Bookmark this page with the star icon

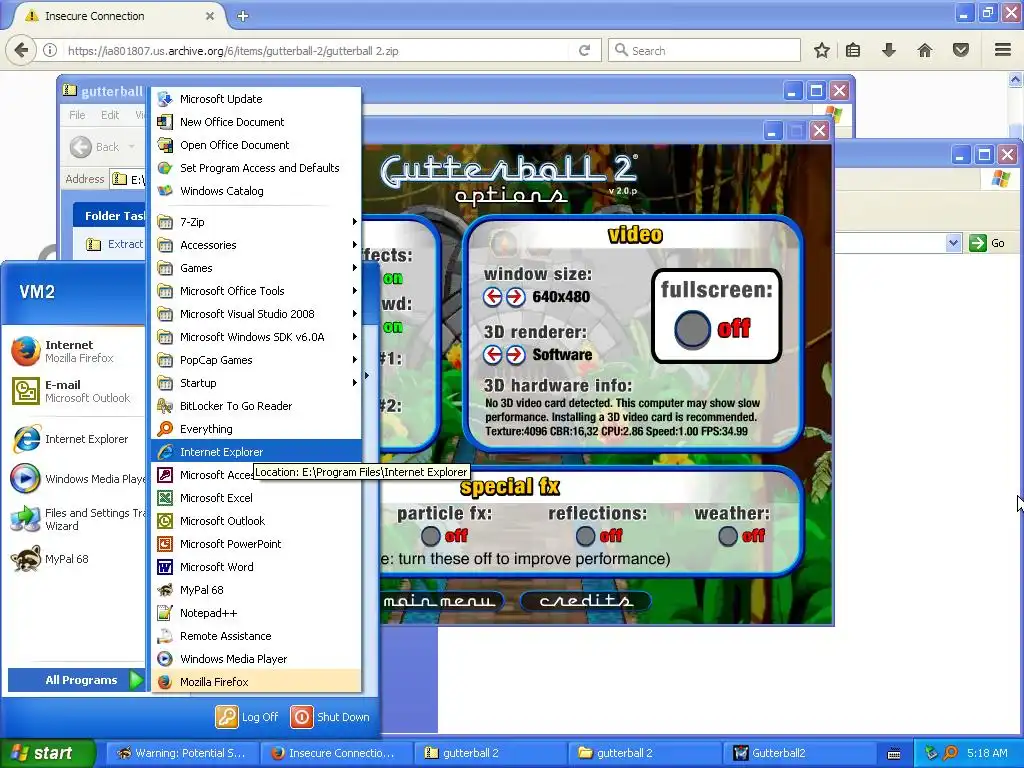822,50
